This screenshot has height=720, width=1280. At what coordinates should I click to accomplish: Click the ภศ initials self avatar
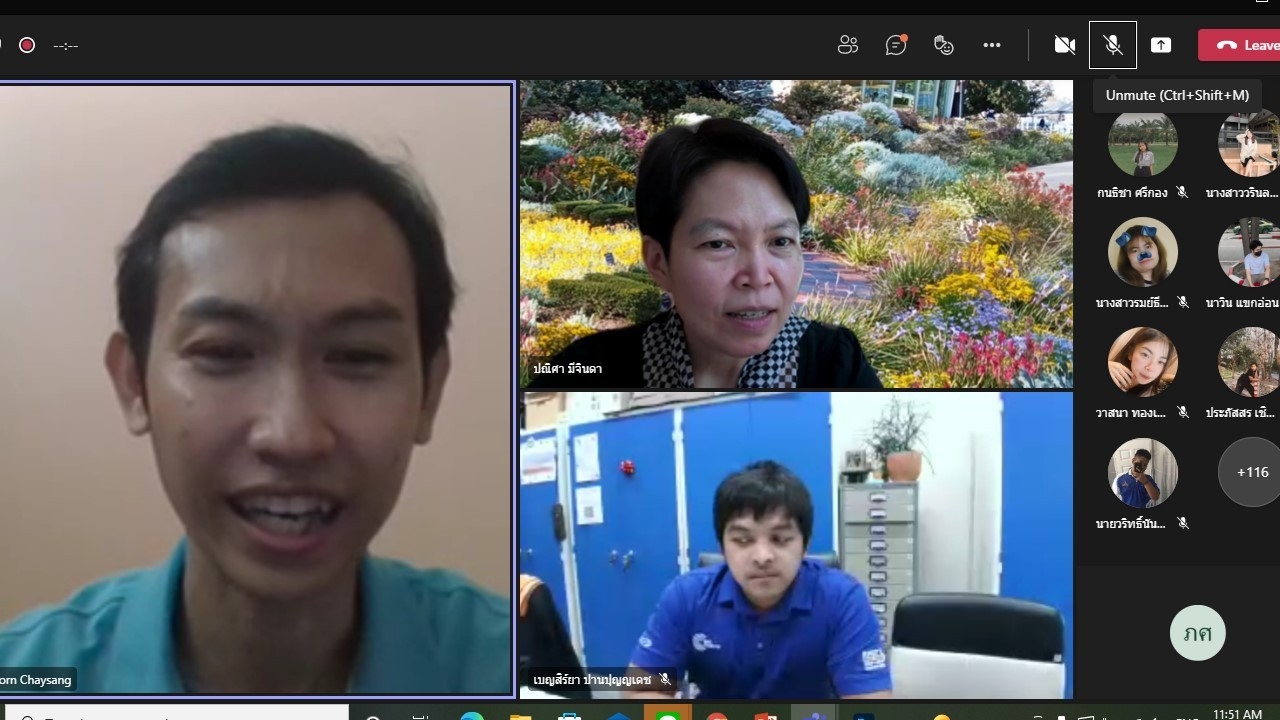tap(1197, 633)
